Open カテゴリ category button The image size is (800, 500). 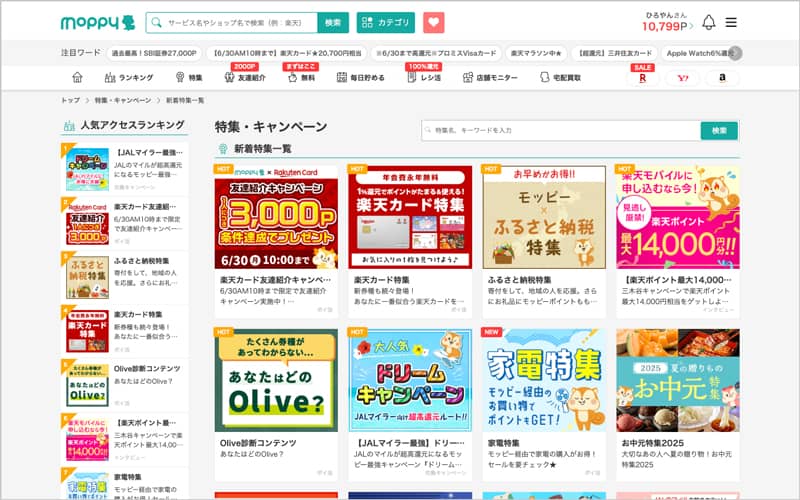tap(386, 22)
